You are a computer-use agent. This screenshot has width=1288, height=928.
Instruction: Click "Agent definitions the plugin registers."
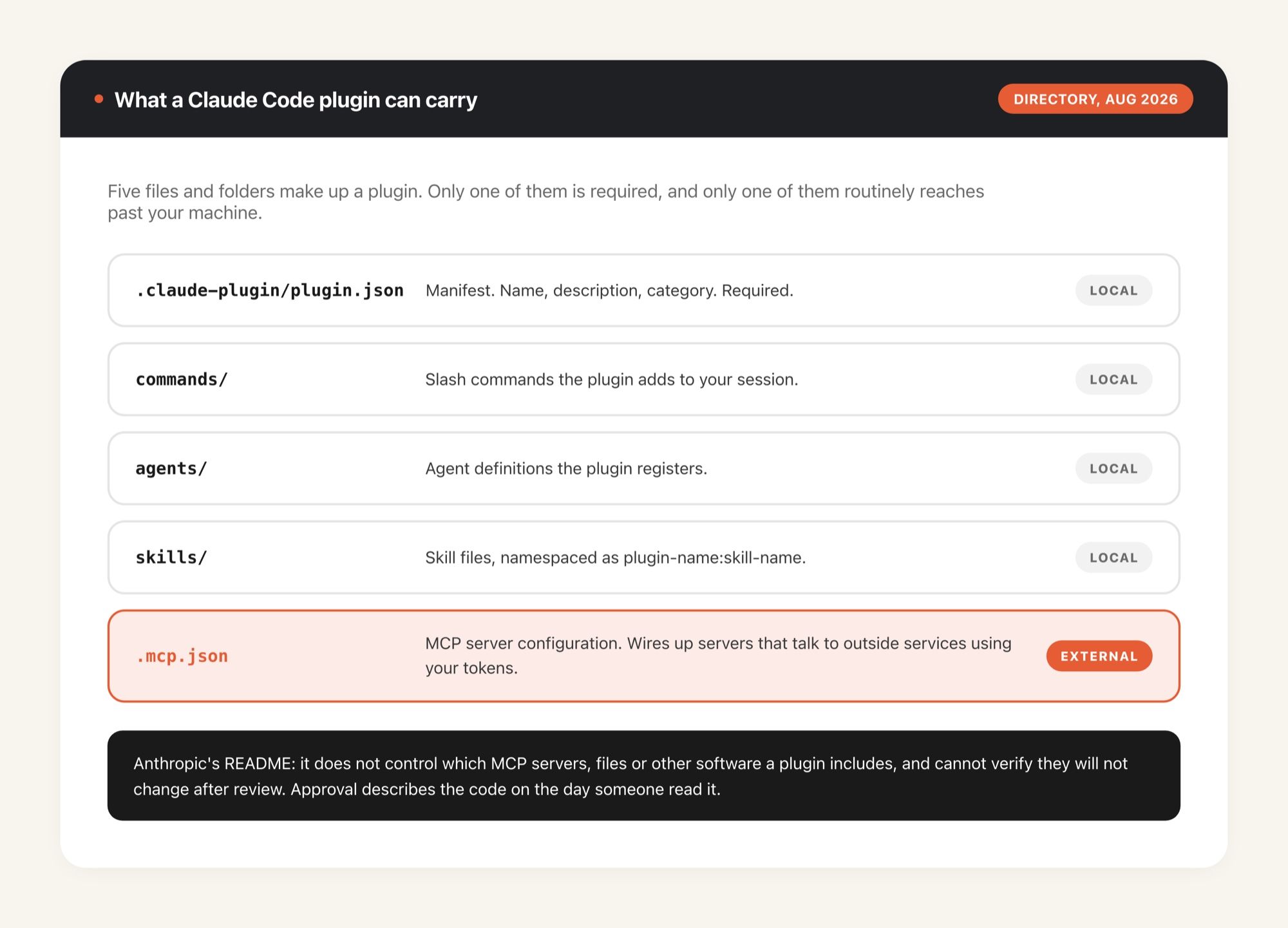pyautogui.click(x=566, y=468)
